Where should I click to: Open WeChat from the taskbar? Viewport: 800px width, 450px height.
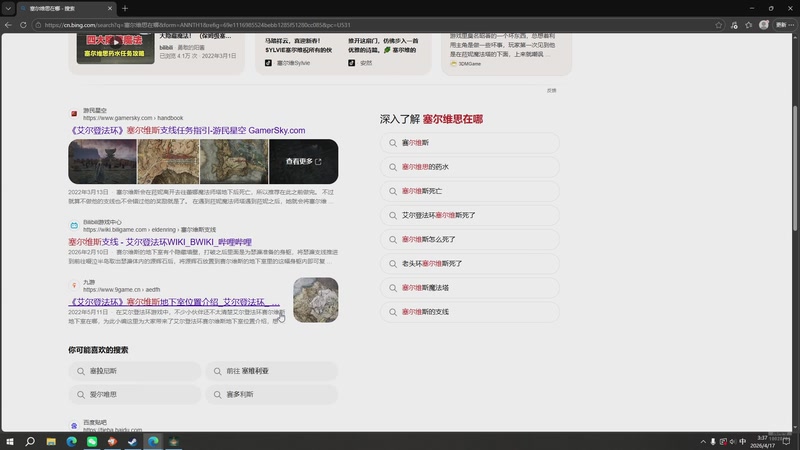click(92, 441)
